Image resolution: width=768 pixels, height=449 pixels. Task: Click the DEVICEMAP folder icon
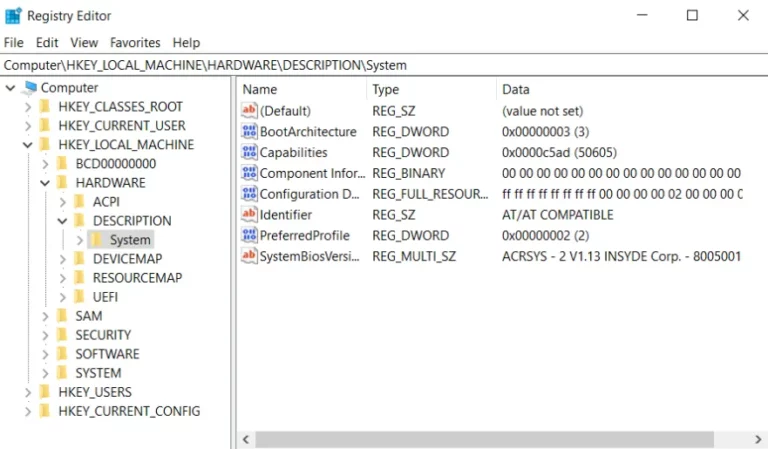(x=79, y=259)
